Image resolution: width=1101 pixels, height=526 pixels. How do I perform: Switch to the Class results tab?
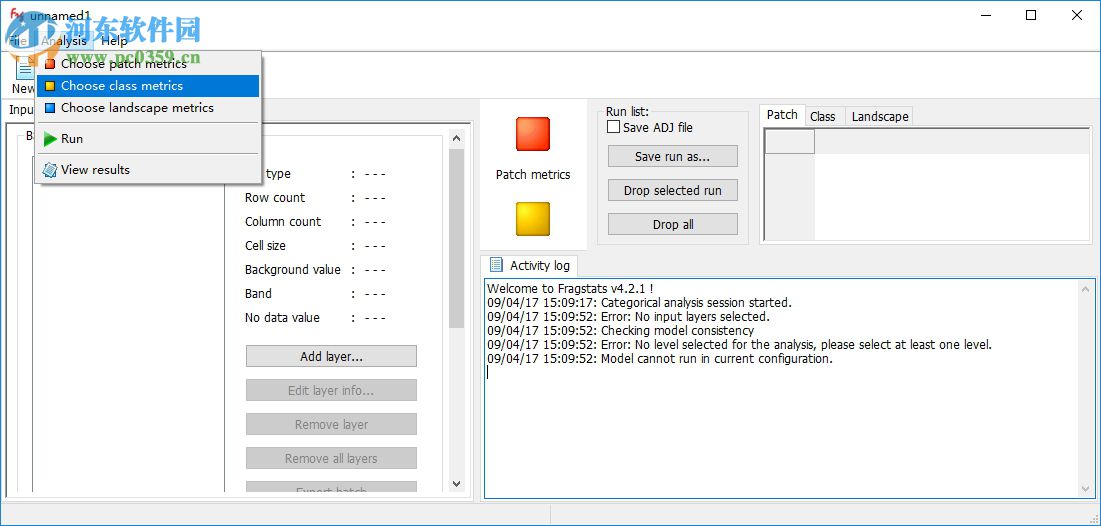pos(823,117)
